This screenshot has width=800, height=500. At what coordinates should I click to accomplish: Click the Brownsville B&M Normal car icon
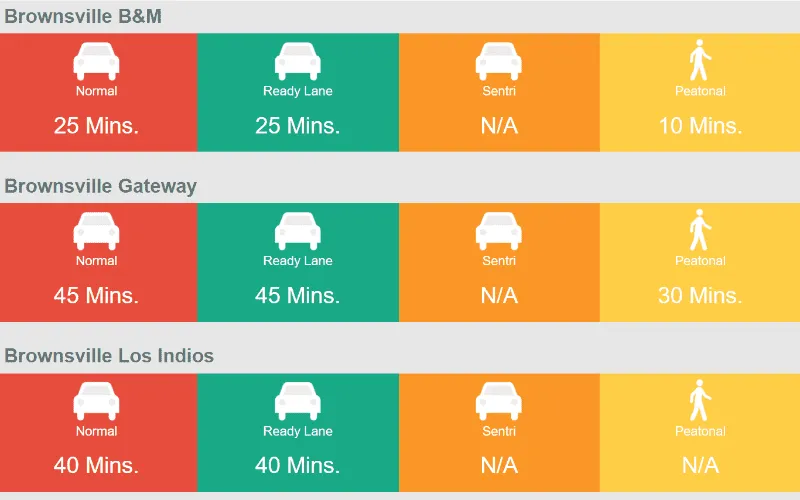click(x=96, y=61)
